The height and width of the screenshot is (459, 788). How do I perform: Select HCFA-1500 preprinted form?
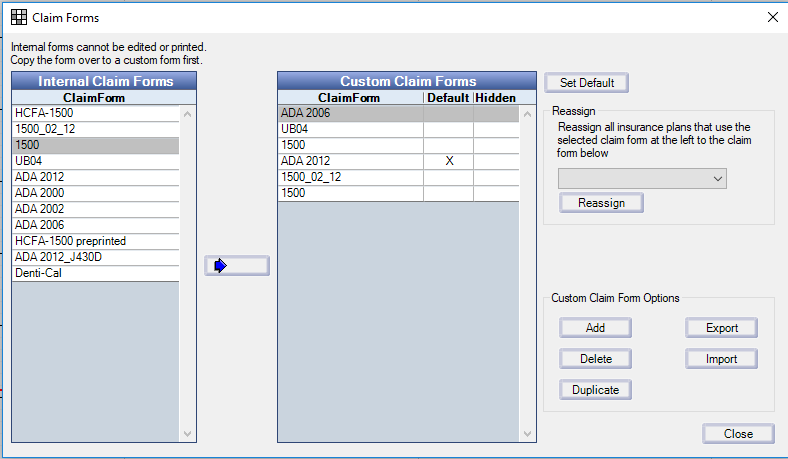pos(95,241)
